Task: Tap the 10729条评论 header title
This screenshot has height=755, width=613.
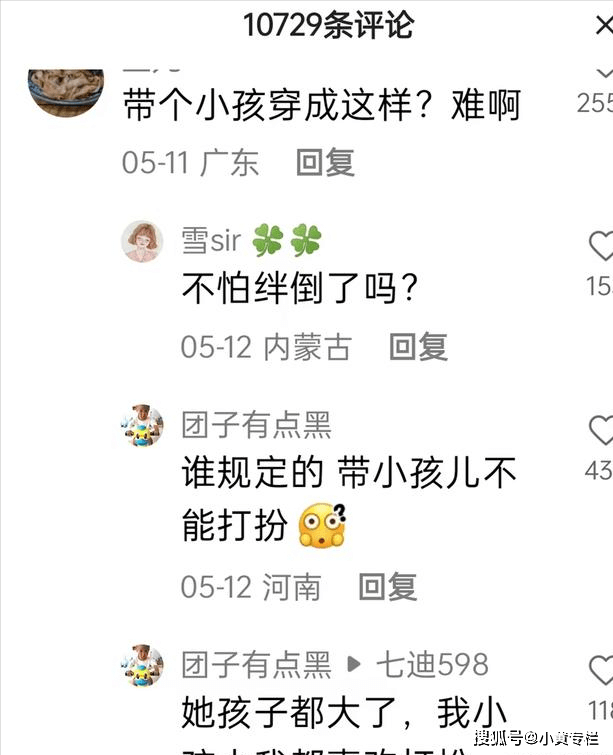Action: pos(328,25)
